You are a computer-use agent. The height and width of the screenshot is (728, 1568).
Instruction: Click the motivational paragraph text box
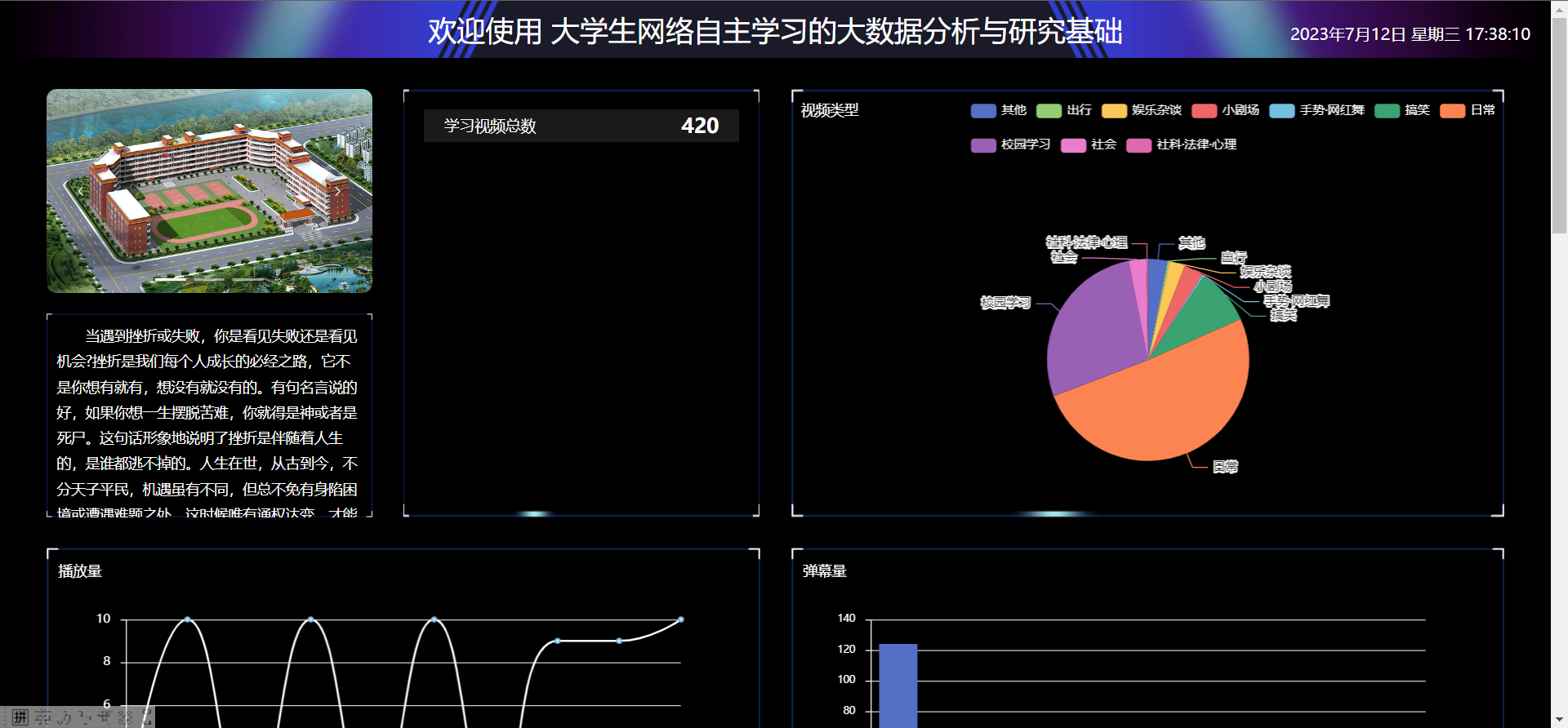click(x=209, y=415)
